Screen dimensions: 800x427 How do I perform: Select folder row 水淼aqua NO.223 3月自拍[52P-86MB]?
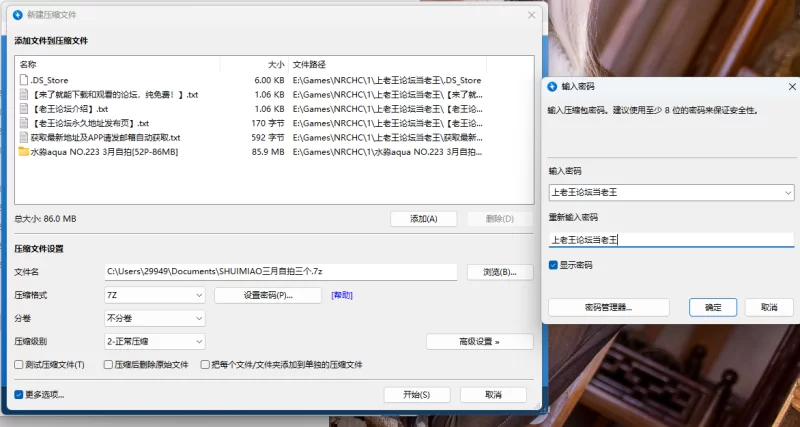[x=252, y=152]
